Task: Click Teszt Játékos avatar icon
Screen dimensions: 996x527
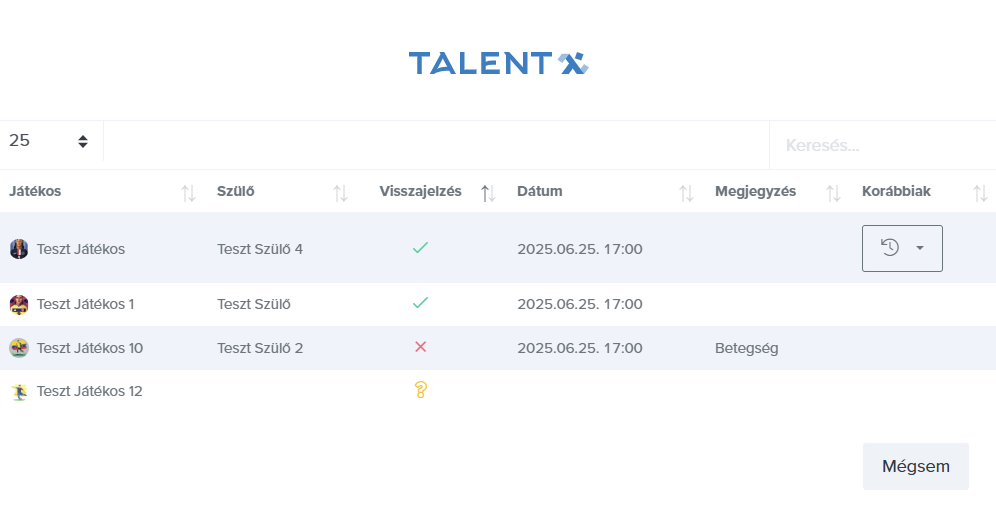Action: tap(19, 249)
